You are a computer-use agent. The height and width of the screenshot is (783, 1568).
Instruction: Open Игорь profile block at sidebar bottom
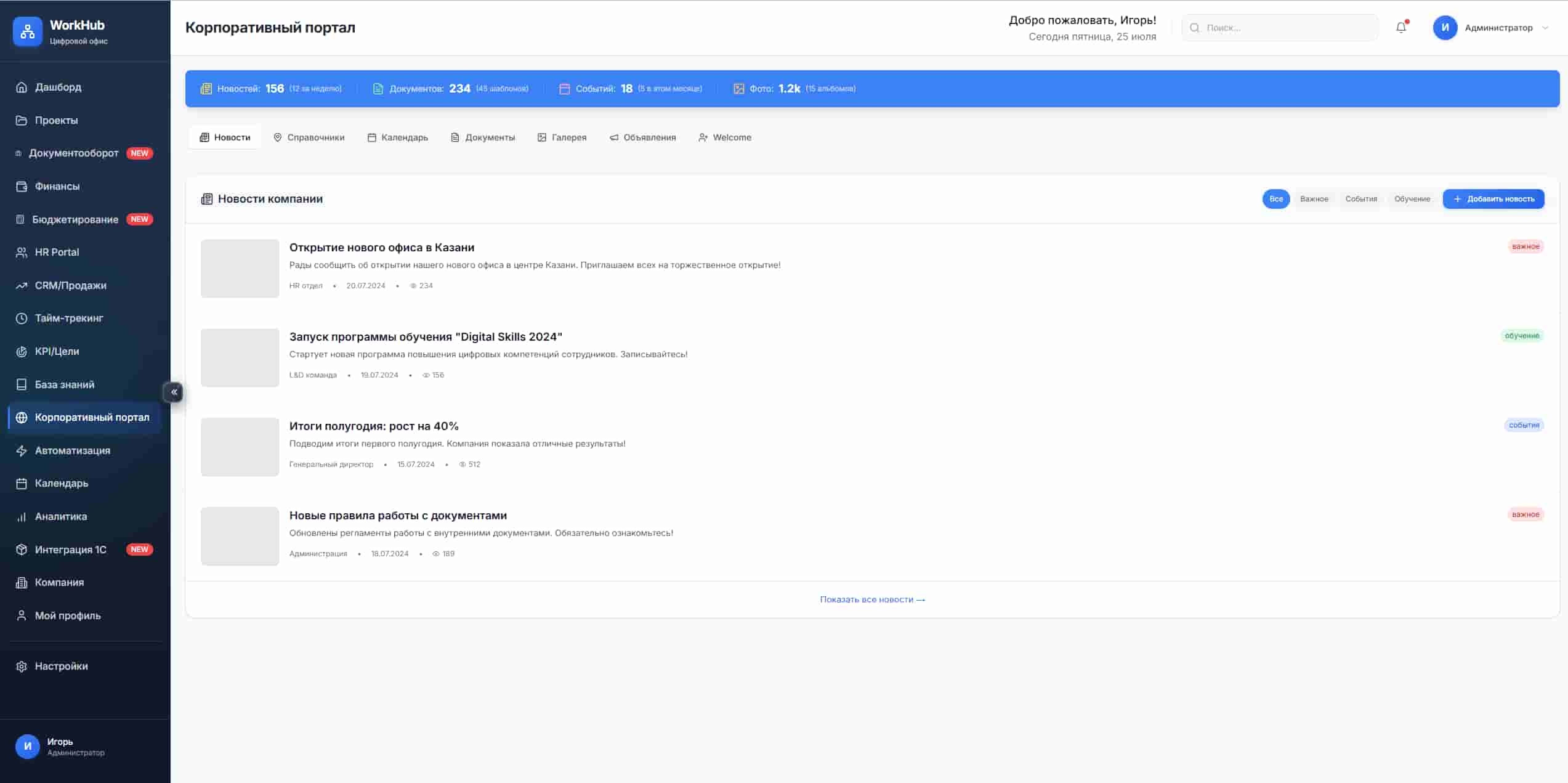click(x=60, y=746)
